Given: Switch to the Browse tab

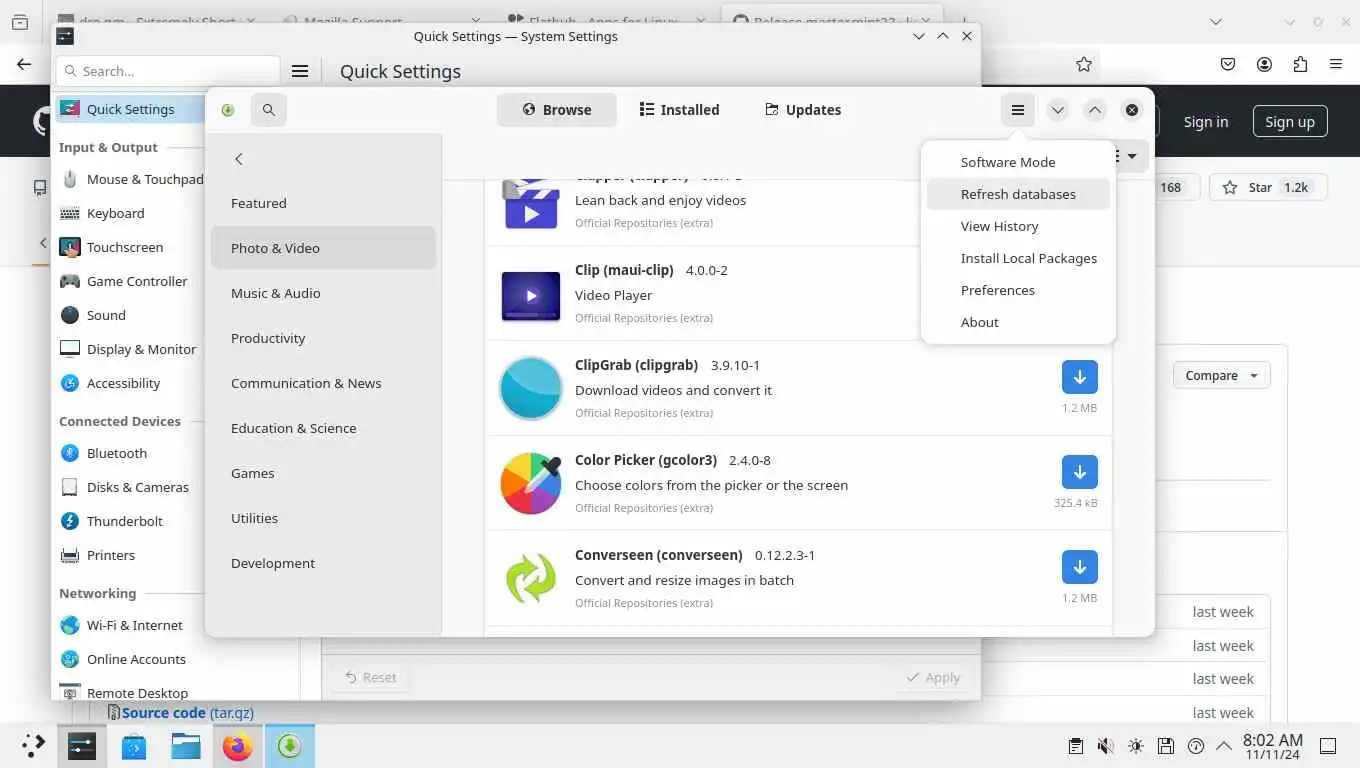Looking at the screenshot, I should (x=557, y=110).
